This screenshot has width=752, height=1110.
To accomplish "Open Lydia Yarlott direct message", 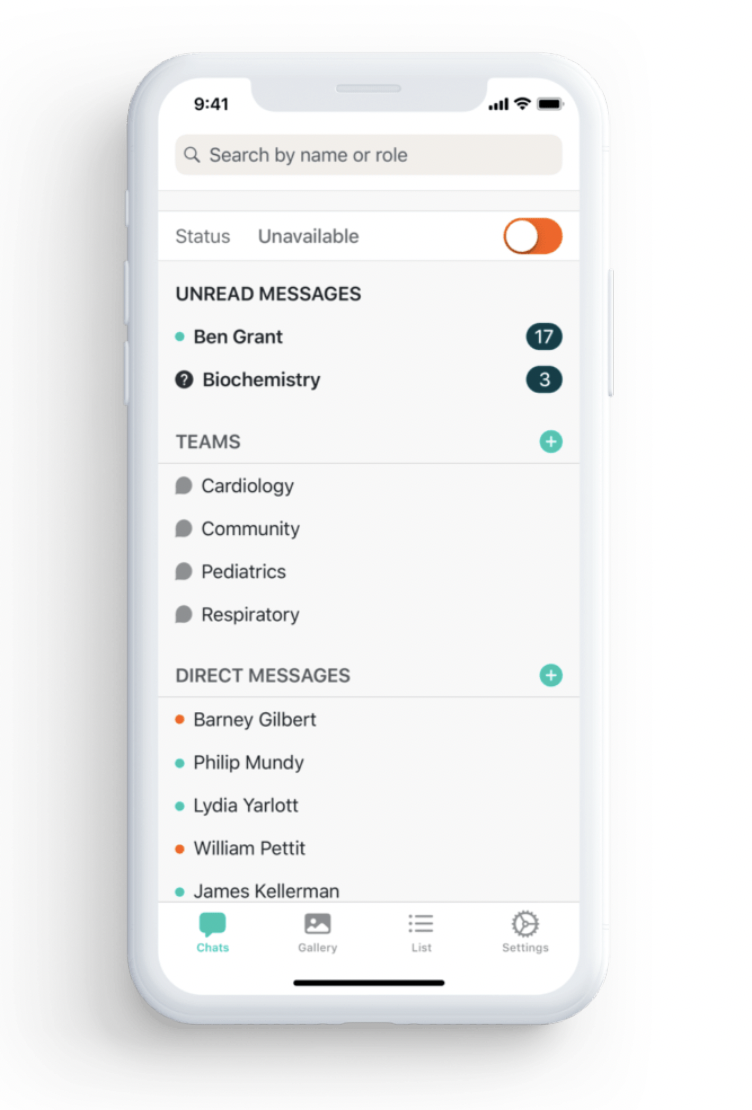I will click(368, 806).
